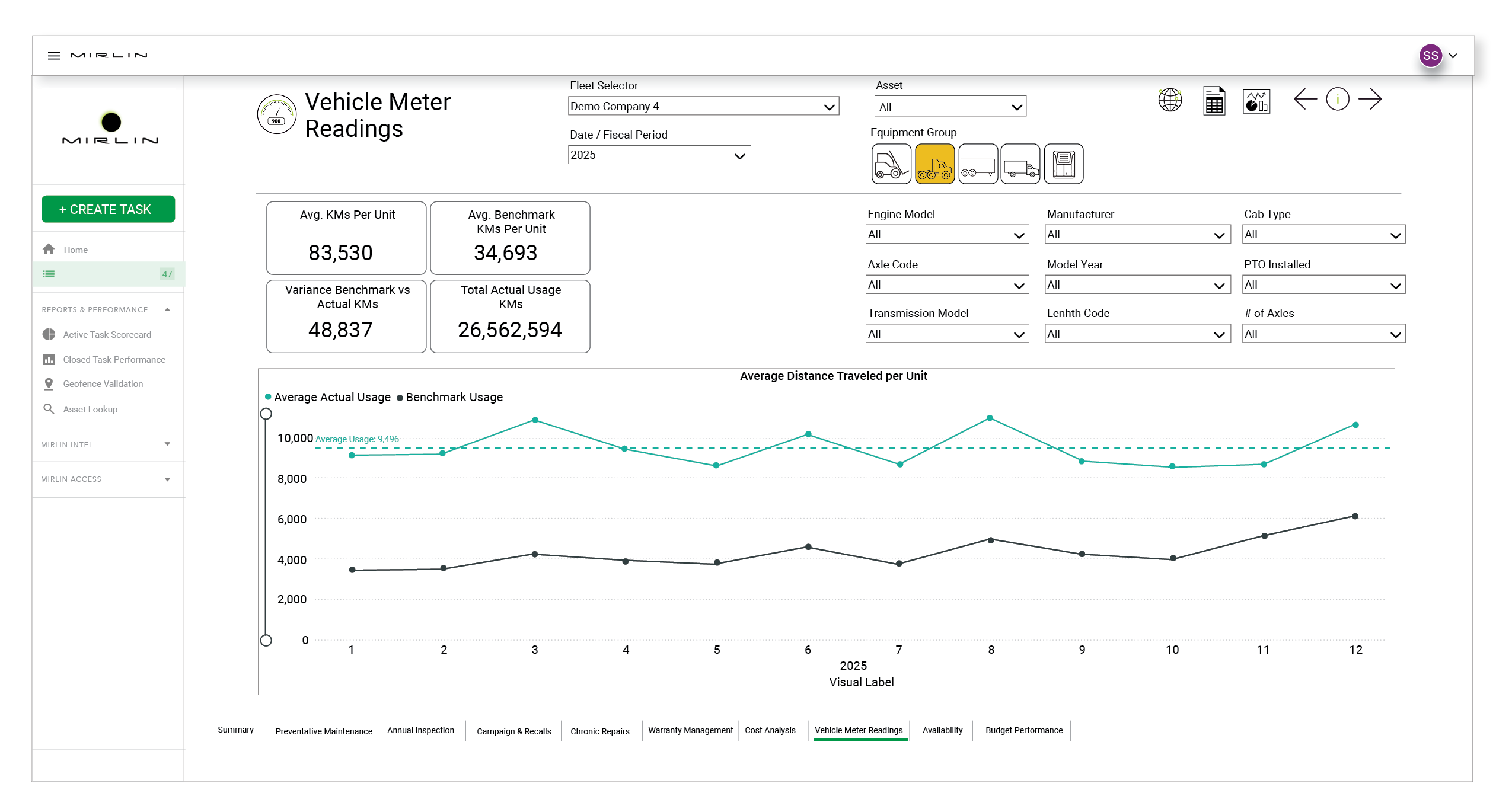The width and height of the screenshot is (1512, 806).
Task: Open the Date / Fiscal Period dropdown
Action: click(x=658, y=155)
